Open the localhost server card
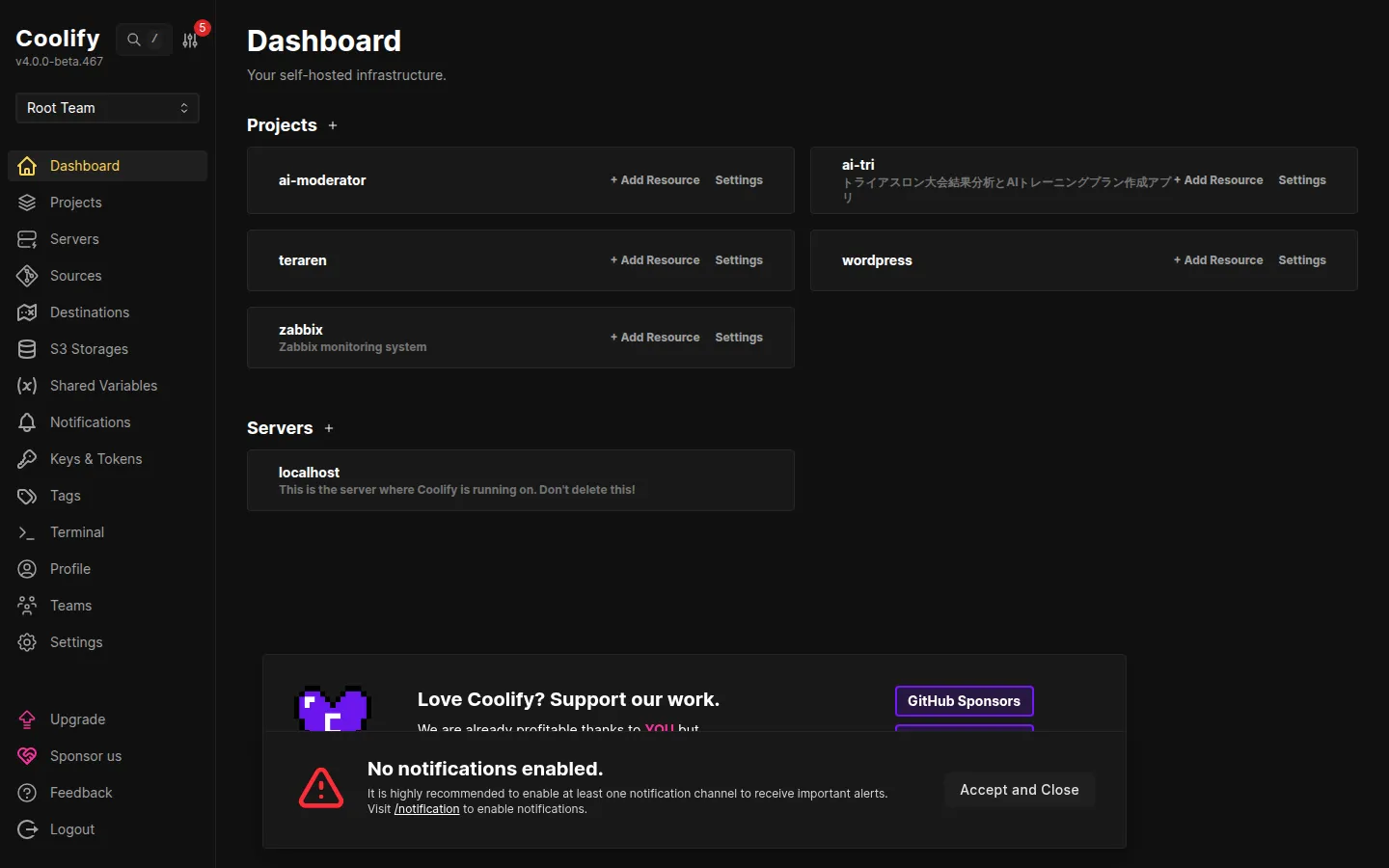This screenshot has width=1389, height=868. pos(521,480)
